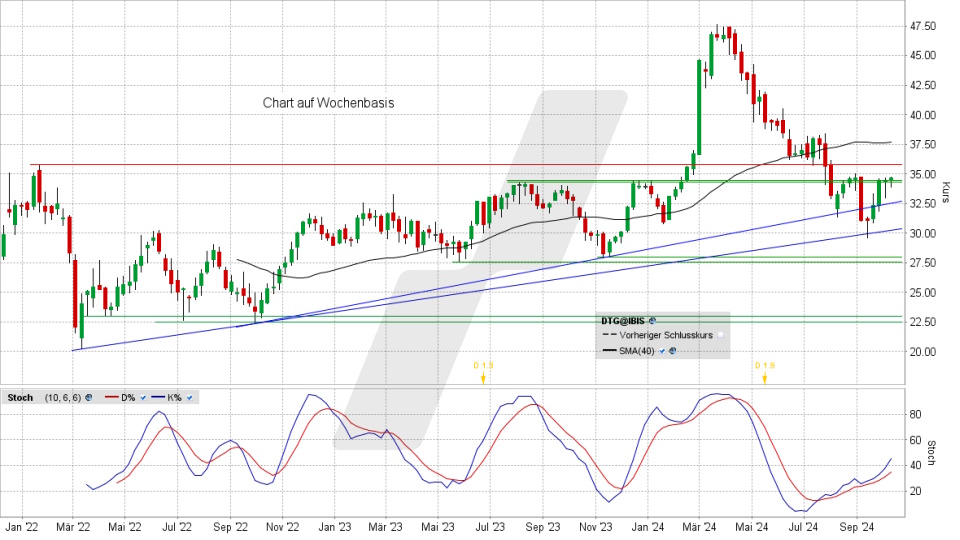Click the Sep '24 date axis label
Viewport: 960px width, 540px height.
click(856, 527)
